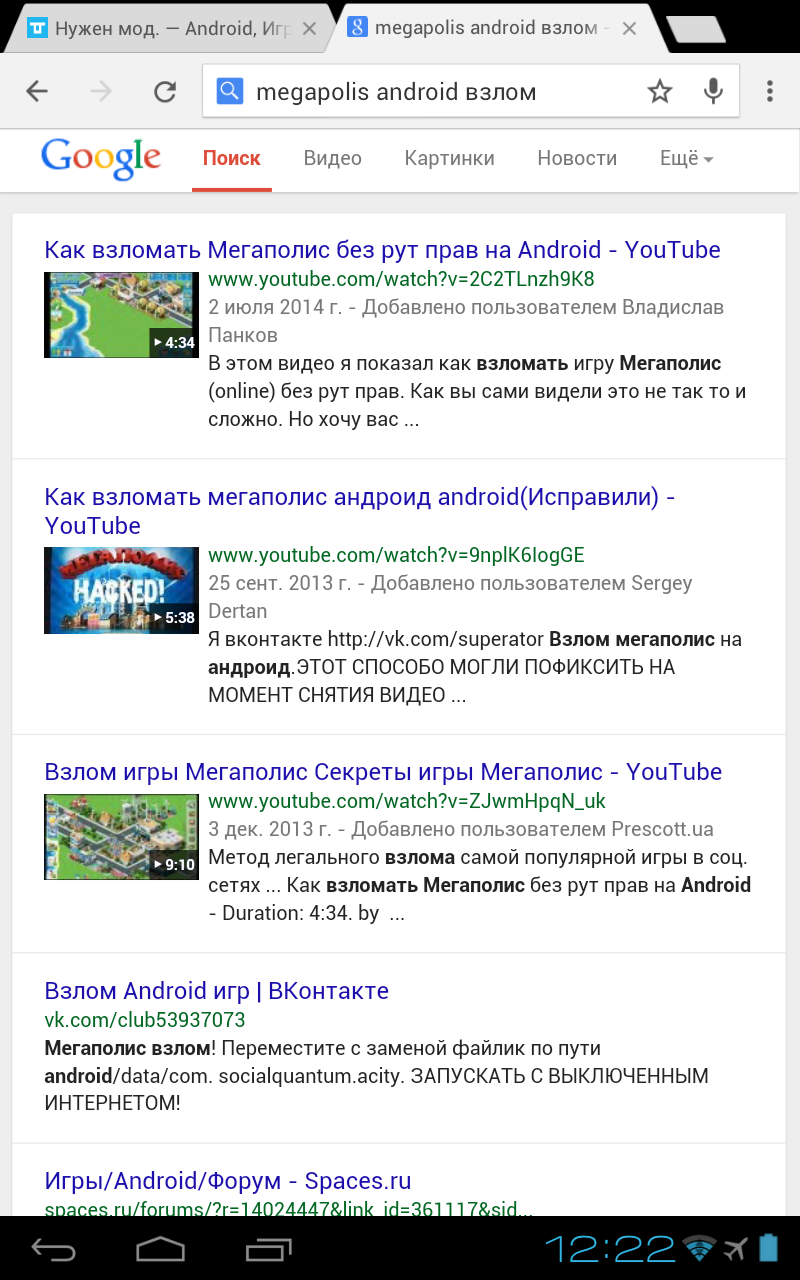Close the megapolis android взлом tab
Viewport: 800px width, 1280px height.
tap(629, 29)
